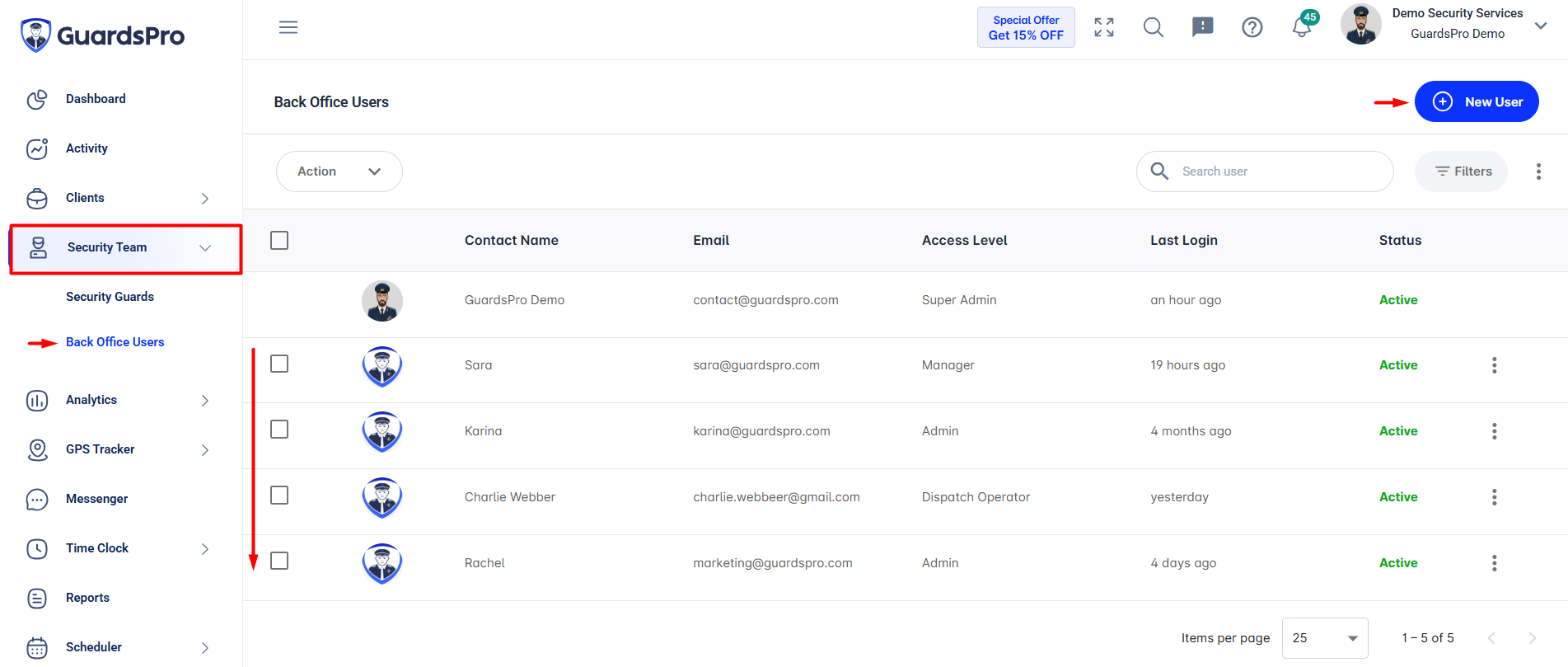
Task: Click Sara's avatar thumbnail
Action: click(x=382, y=367)
